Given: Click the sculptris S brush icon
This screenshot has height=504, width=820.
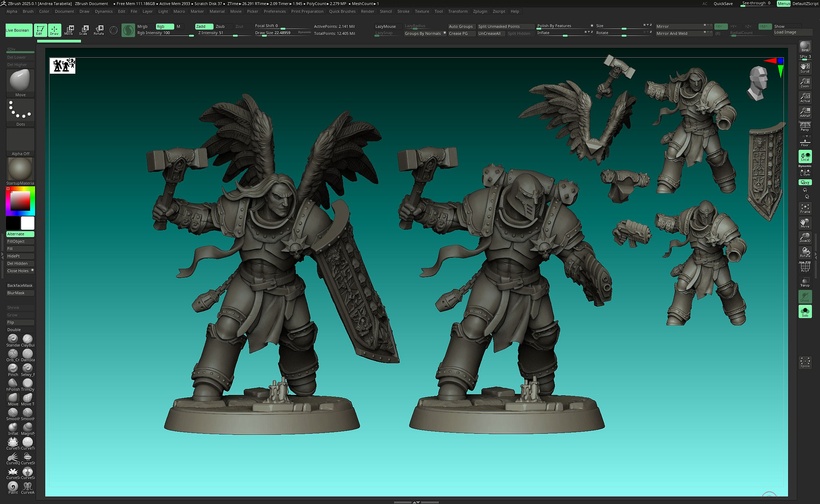Looking at the screenshot, I should tap(128, 30).
